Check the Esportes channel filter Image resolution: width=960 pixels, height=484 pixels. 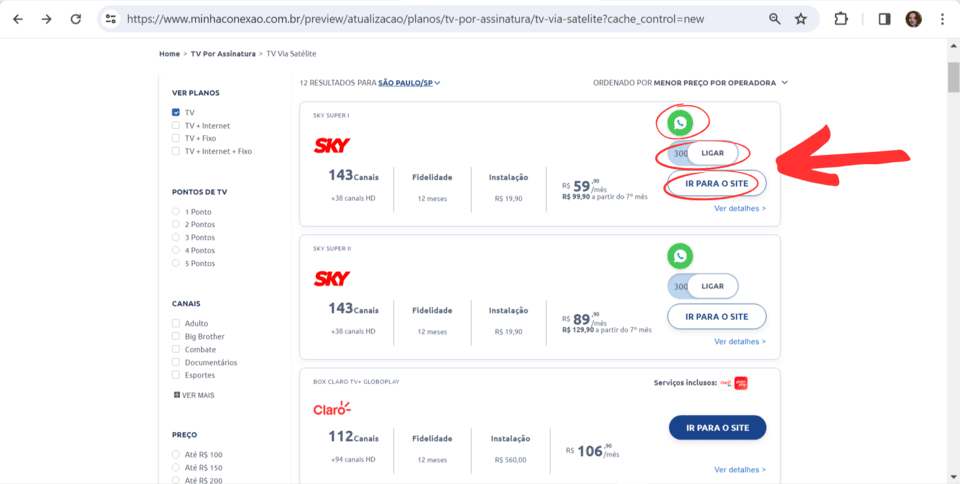[x=176, y=375]
